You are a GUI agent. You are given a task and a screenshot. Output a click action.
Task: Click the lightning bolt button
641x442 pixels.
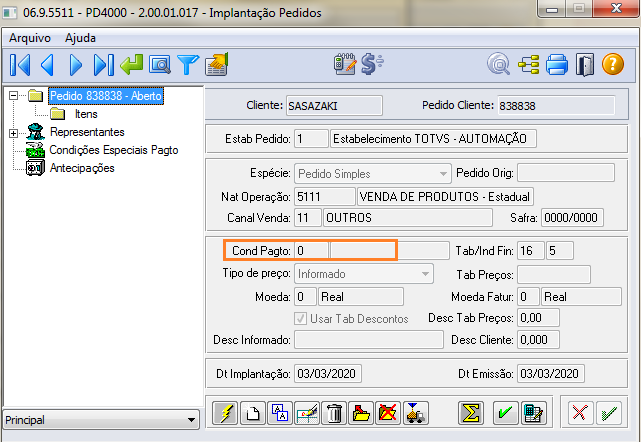[x=225, y=413]
